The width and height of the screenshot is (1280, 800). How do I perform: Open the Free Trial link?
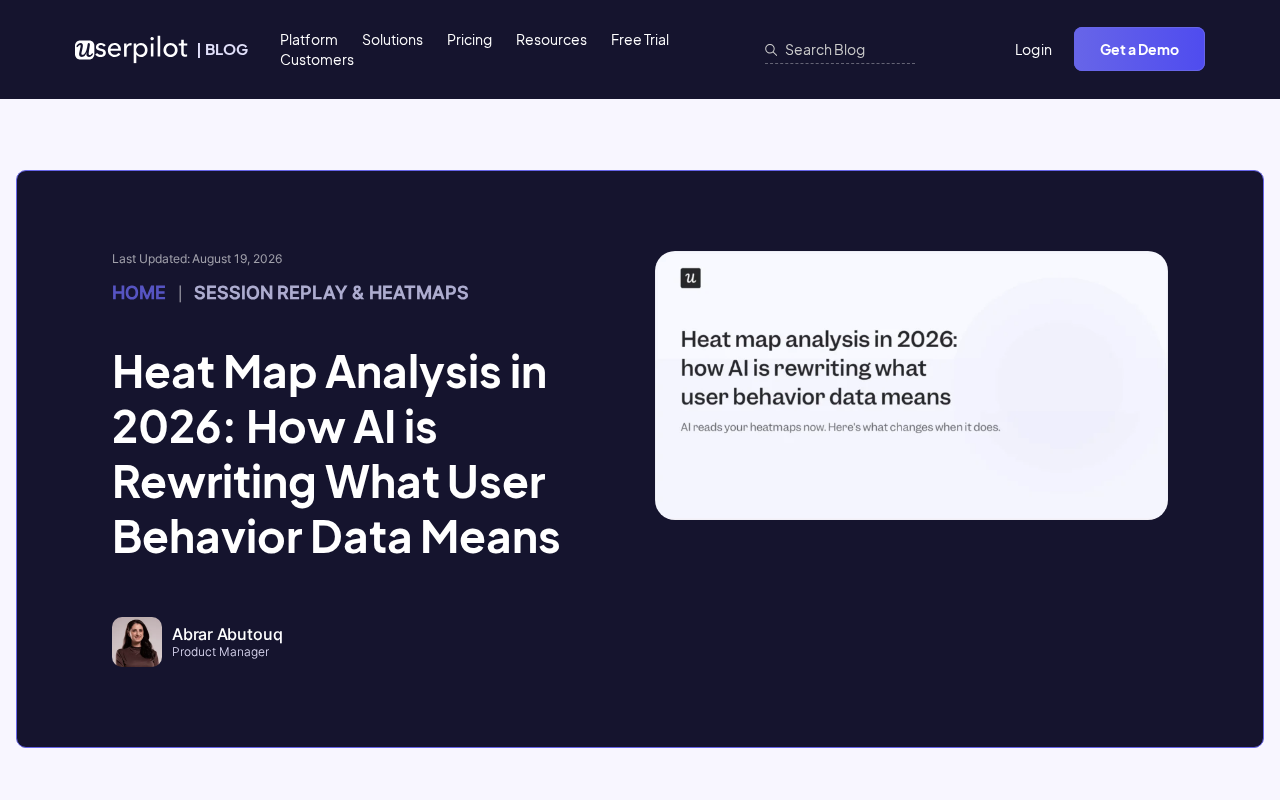(640, 39)
